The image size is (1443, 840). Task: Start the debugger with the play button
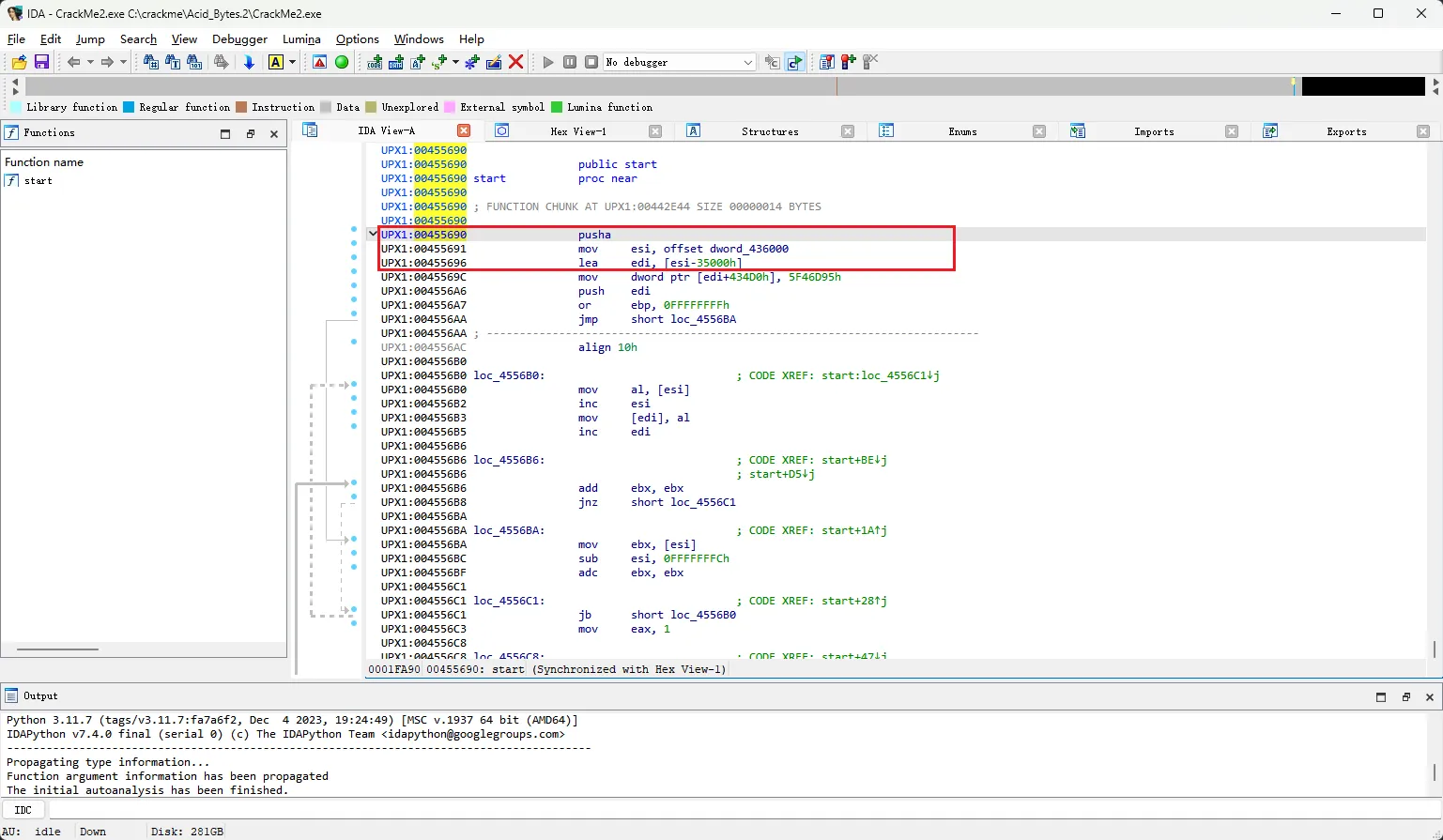point(548,62)
